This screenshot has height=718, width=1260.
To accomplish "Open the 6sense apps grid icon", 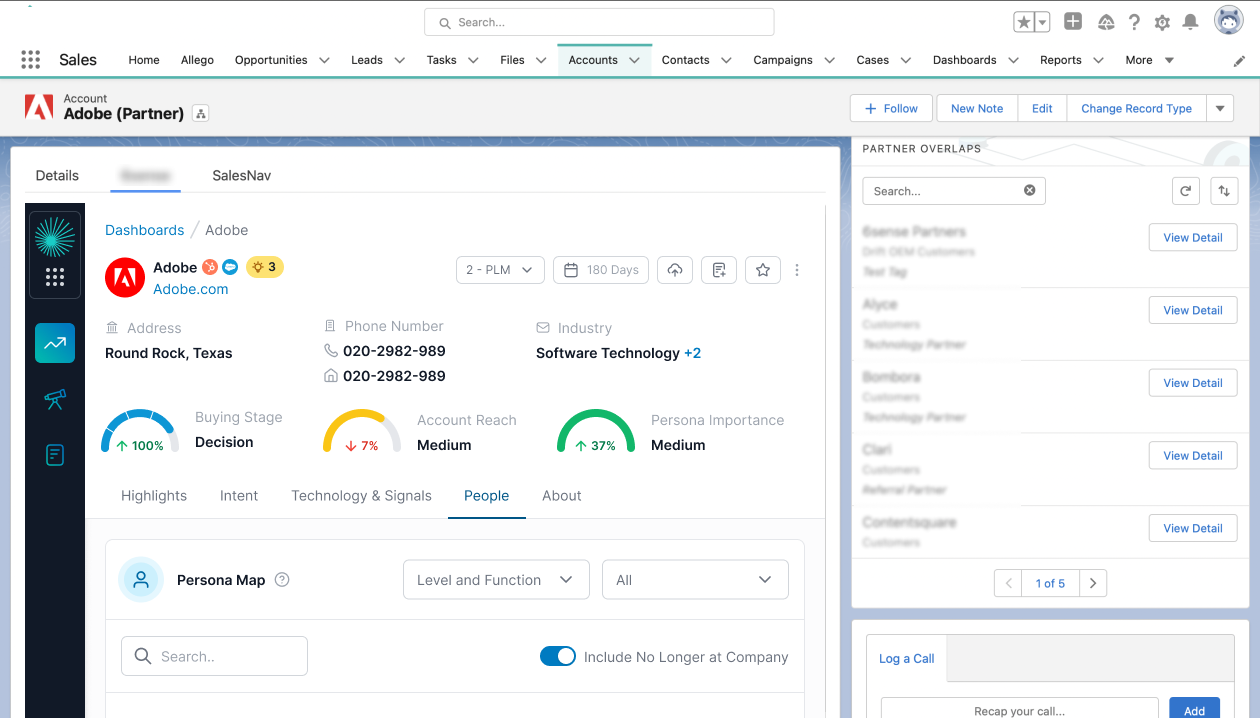I will pos(55,277).
